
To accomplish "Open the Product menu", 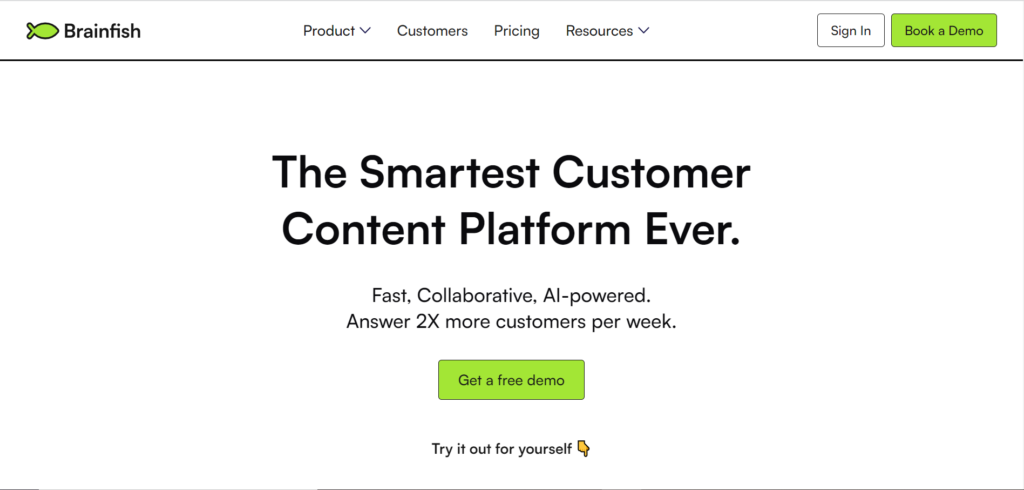I will coord(329,31).
